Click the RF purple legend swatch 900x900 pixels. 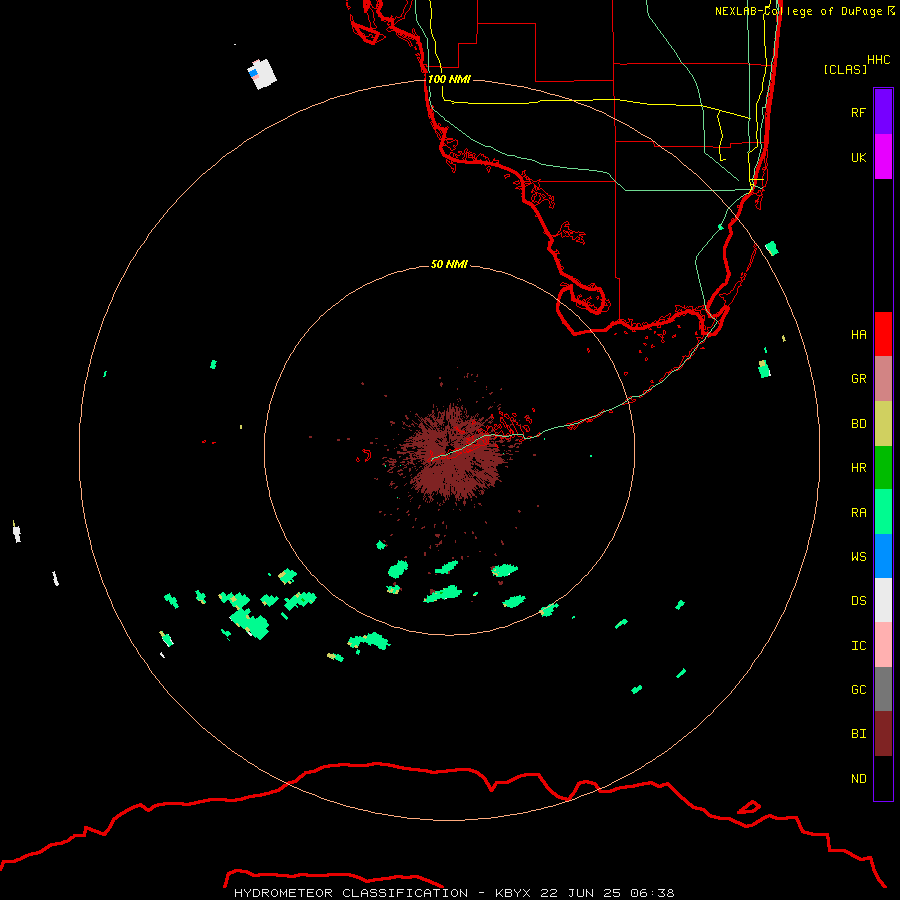883,112
